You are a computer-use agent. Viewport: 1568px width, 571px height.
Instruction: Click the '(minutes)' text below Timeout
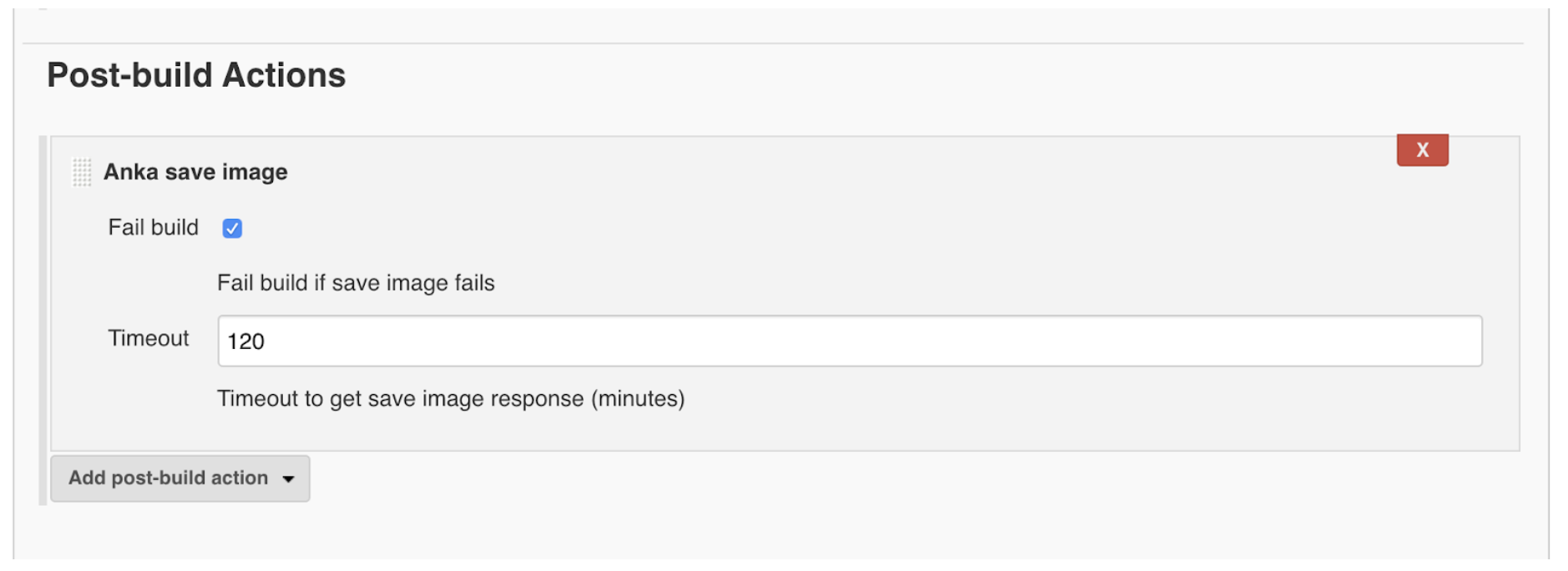coord(638,399)
